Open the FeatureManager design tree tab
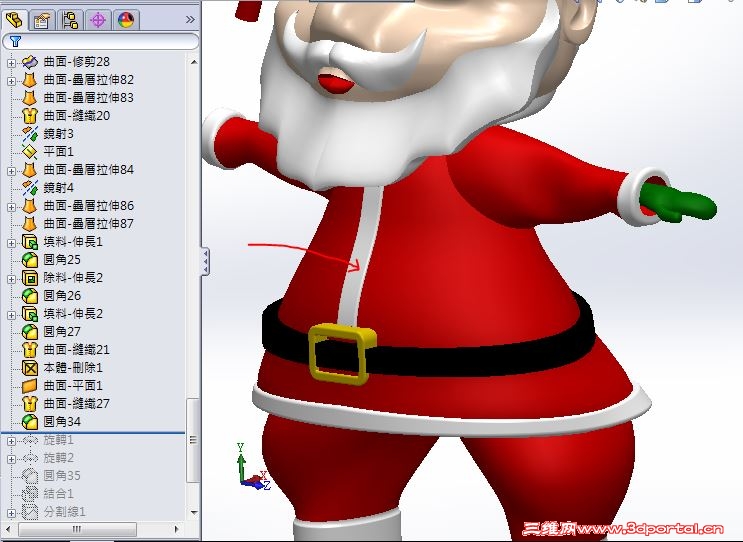743x542 pixels. click(14, 19)
